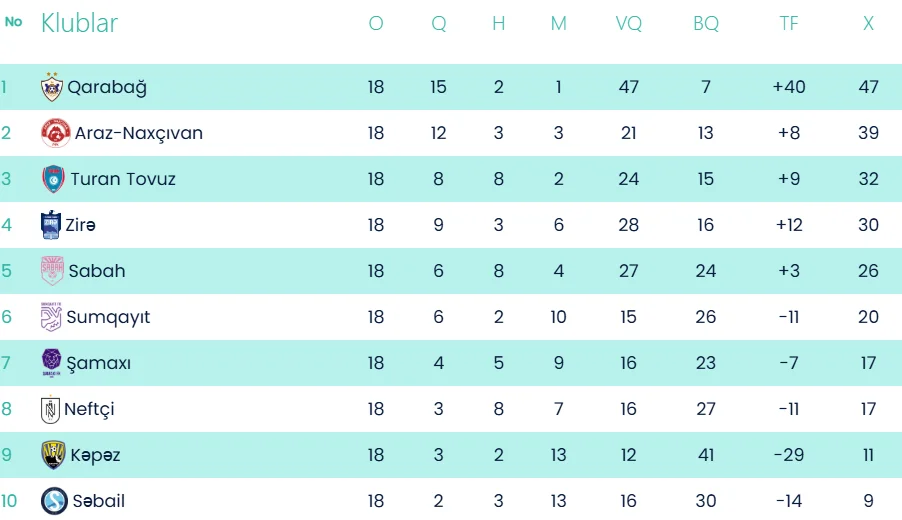
Task: Sort by the X points column header
Action: click(868, 24)
